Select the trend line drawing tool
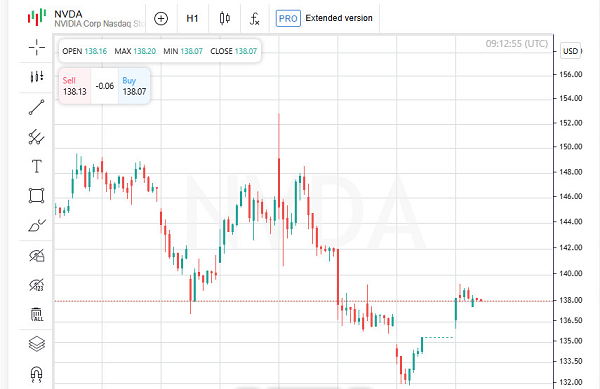This screenshot has height=389, width=600. click(x=36, y=107)
